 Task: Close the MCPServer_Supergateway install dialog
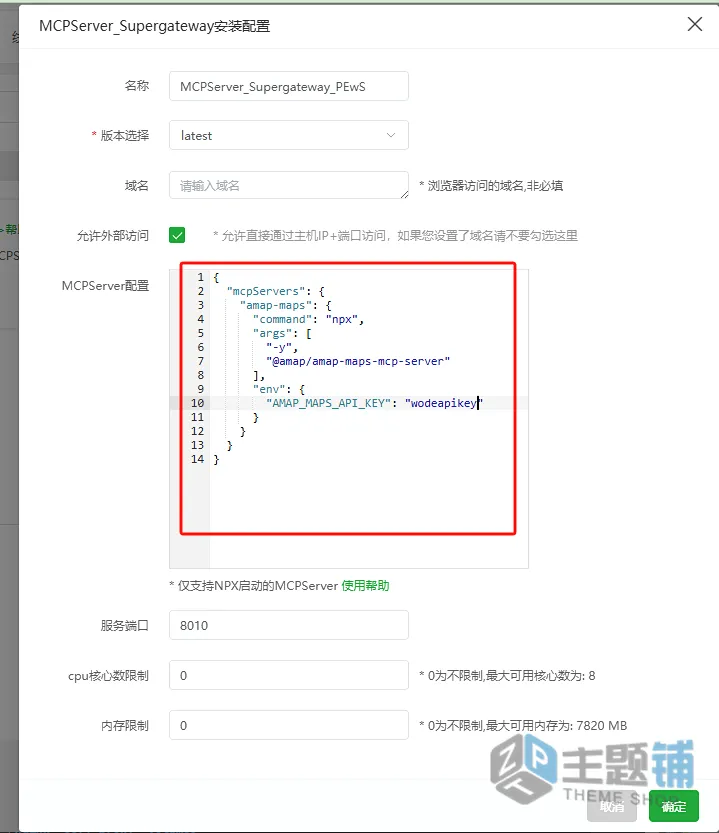(x=695, y=24)
